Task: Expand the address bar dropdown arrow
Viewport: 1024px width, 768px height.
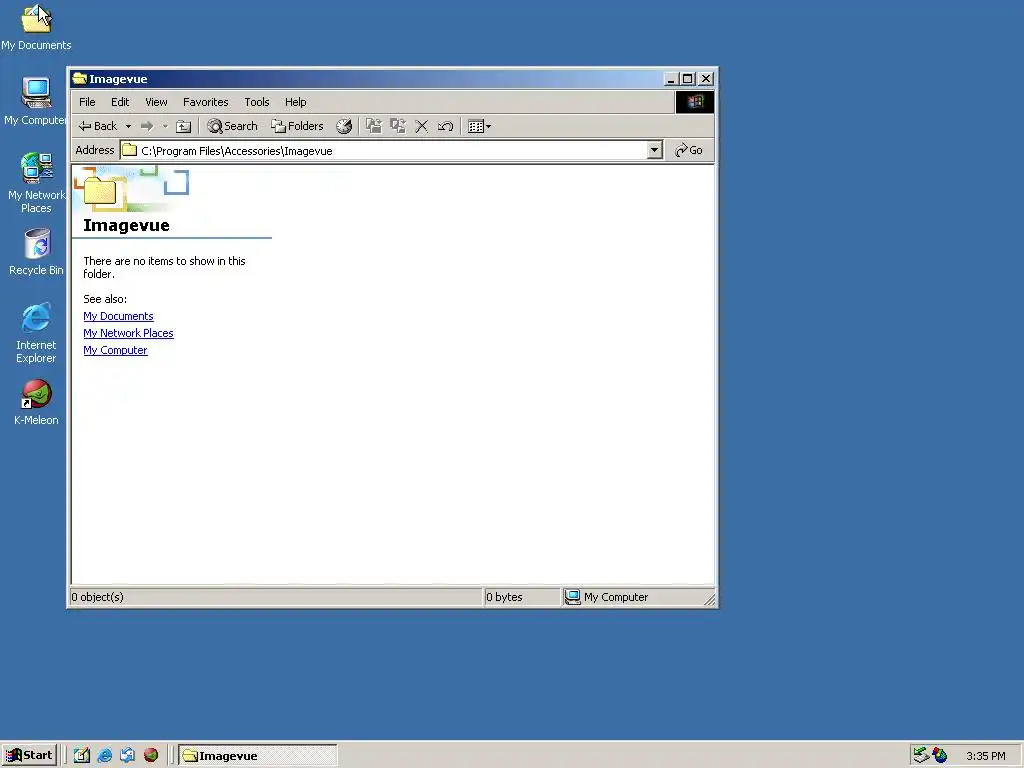Action: (654, 151)
